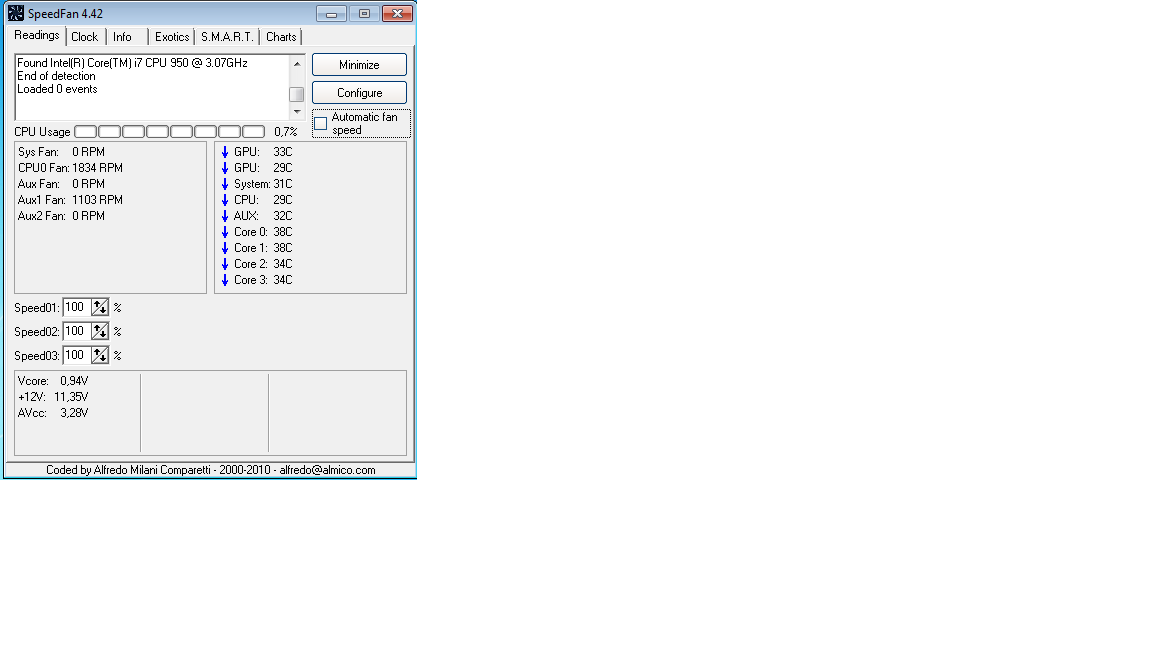Click the Speed01 spinner arrows

100,307
